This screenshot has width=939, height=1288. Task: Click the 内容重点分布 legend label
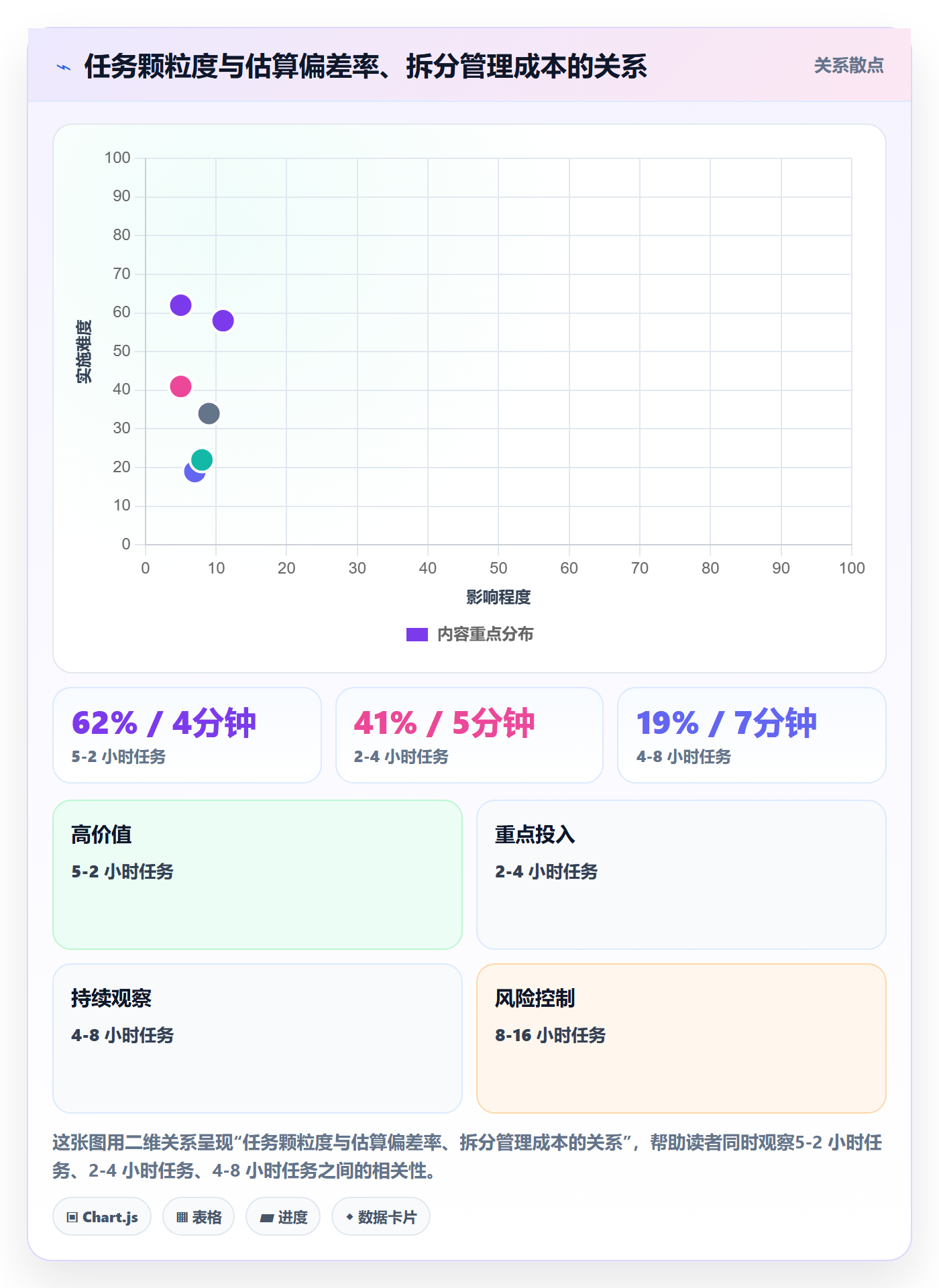(485, 635)
